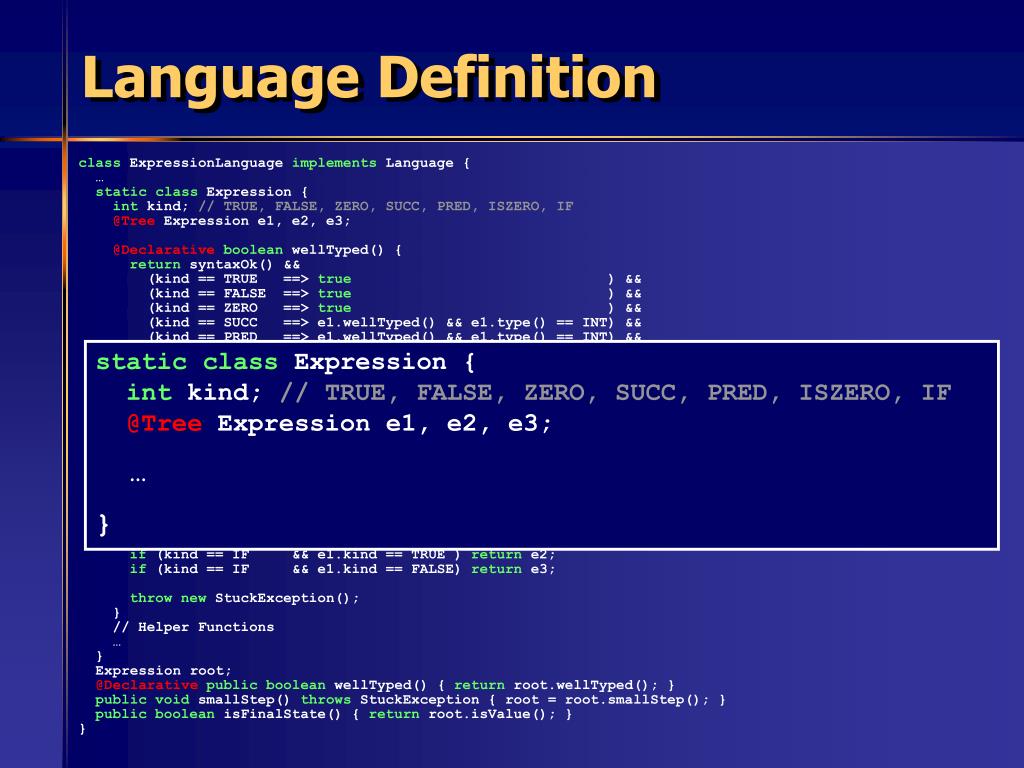
Task: Click the "PRED," comment word in the enlarged callout
Action: 744,392
